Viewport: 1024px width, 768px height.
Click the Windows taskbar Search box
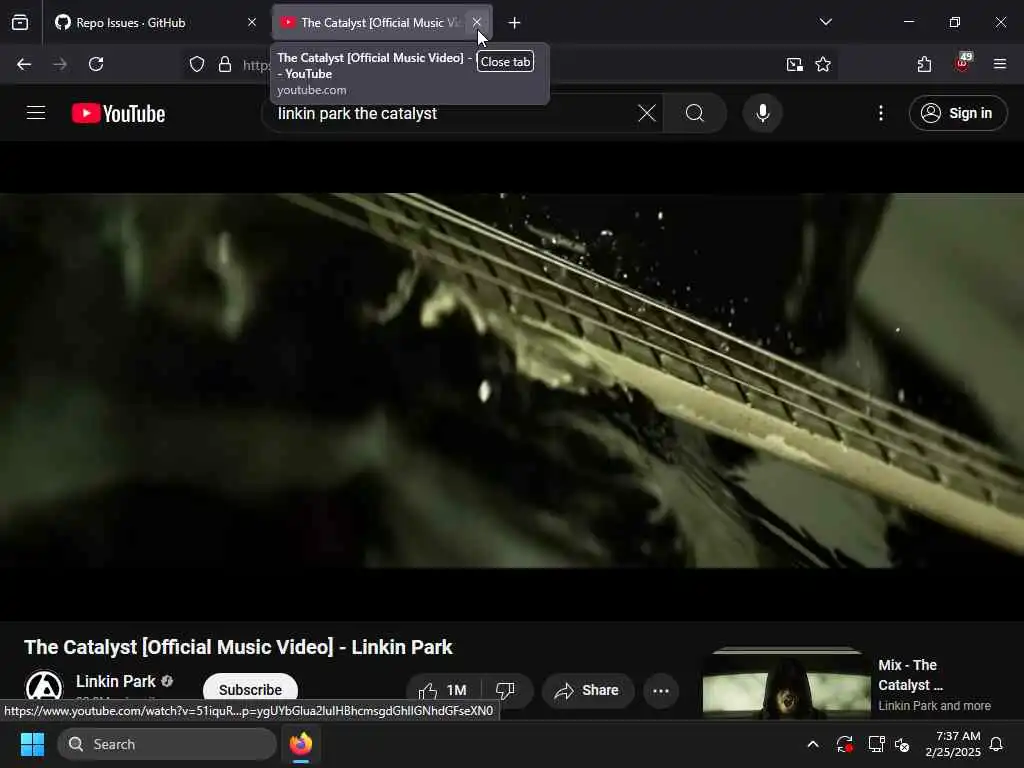coord(167,744)
